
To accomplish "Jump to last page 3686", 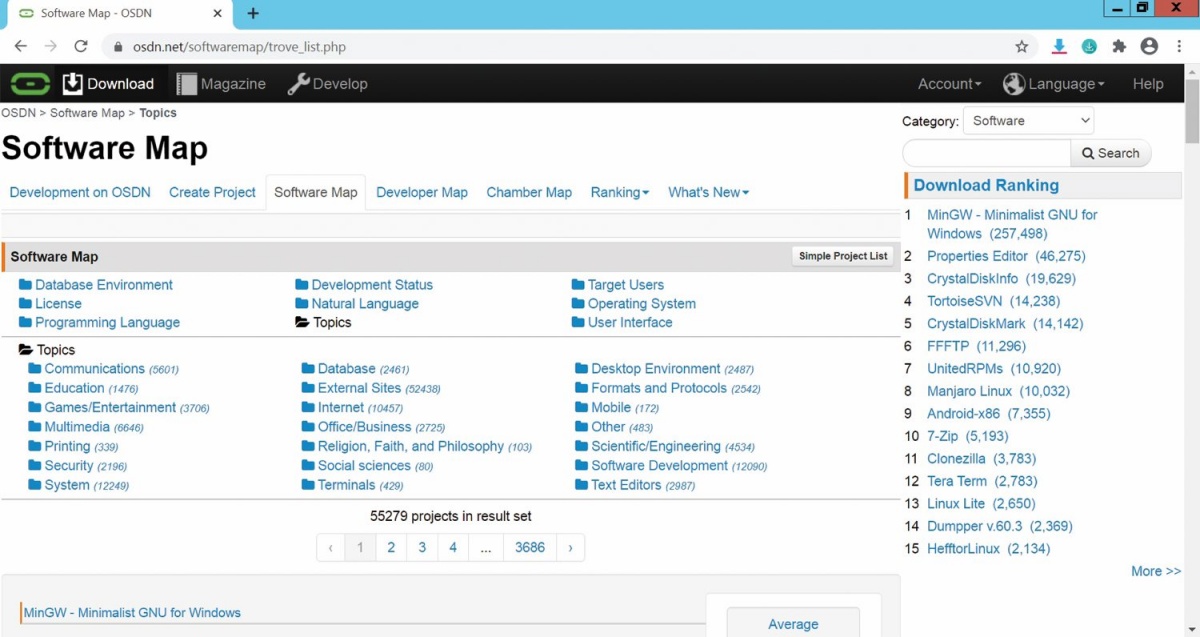I will (x=530, y=547).
